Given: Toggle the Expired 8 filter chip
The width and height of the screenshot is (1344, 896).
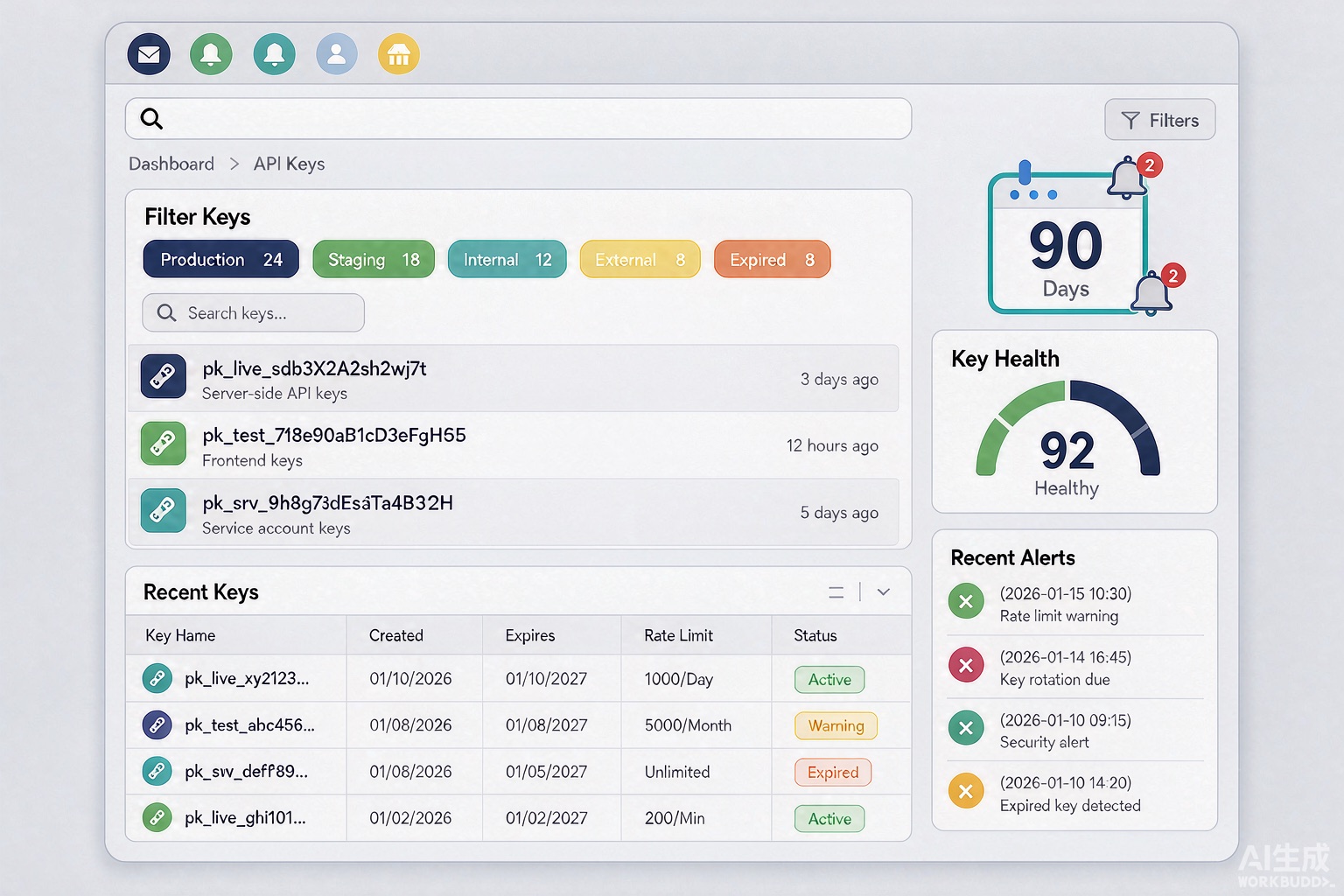Looking at the screenshot, I should point(773,260).
